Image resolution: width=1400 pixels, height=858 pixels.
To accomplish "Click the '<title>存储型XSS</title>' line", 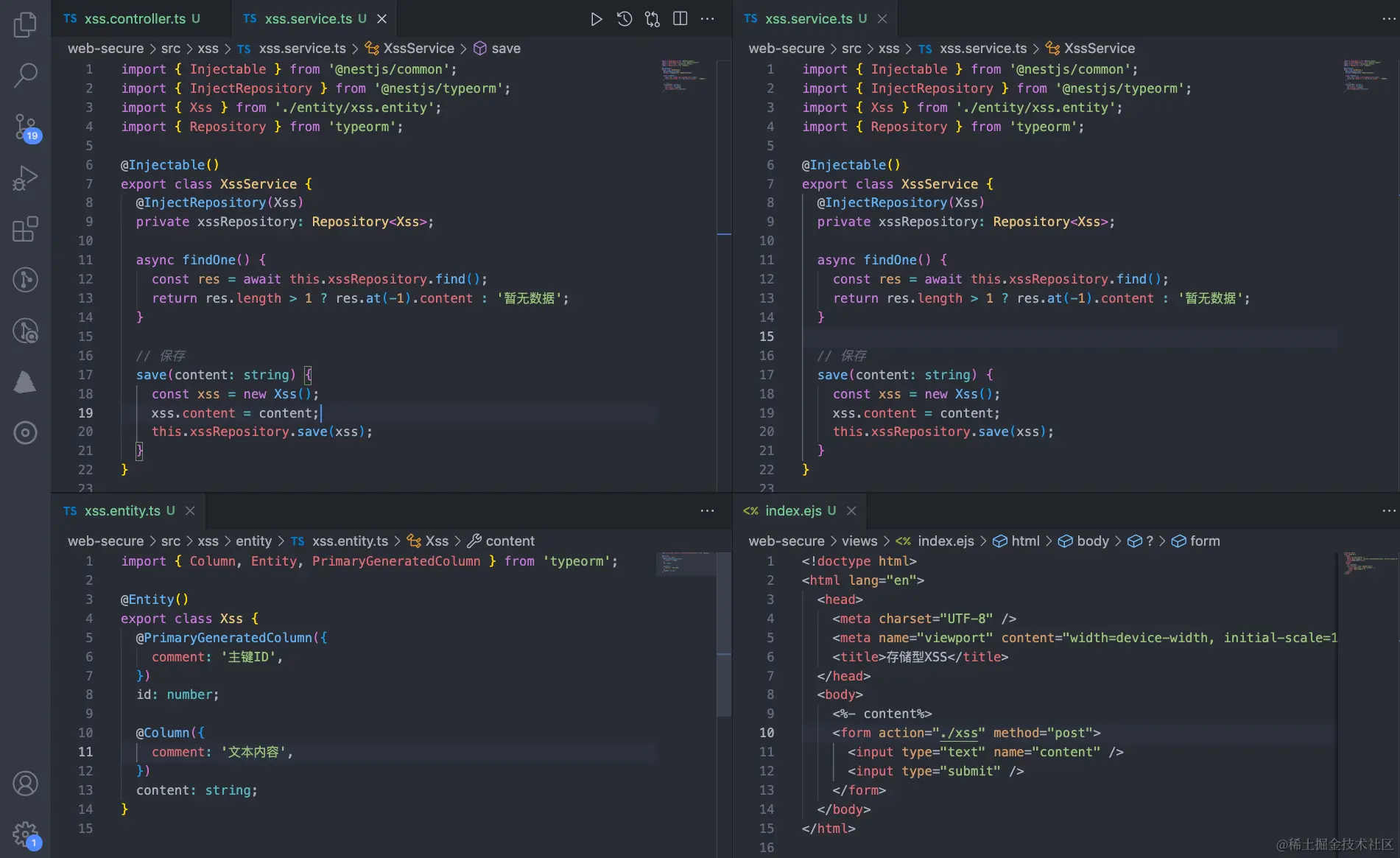I will point(921,657).
